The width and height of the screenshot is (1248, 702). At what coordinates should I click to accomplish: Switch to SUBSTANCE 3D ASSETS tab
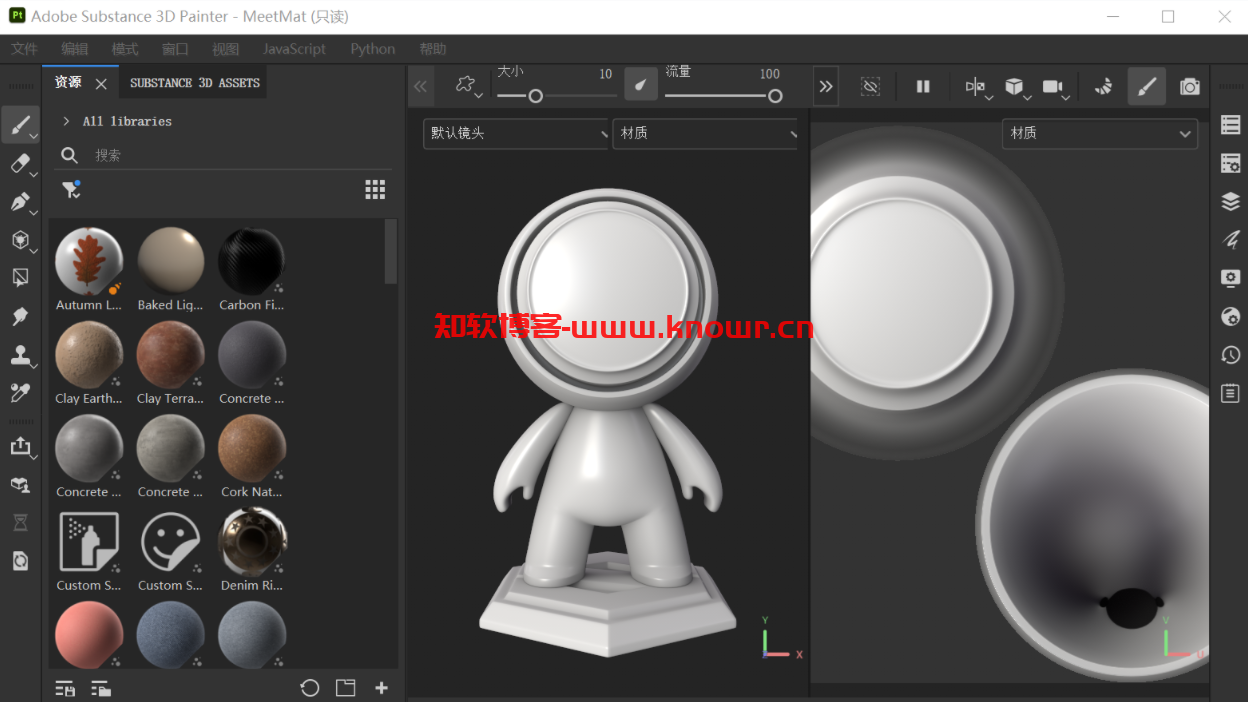195,83
